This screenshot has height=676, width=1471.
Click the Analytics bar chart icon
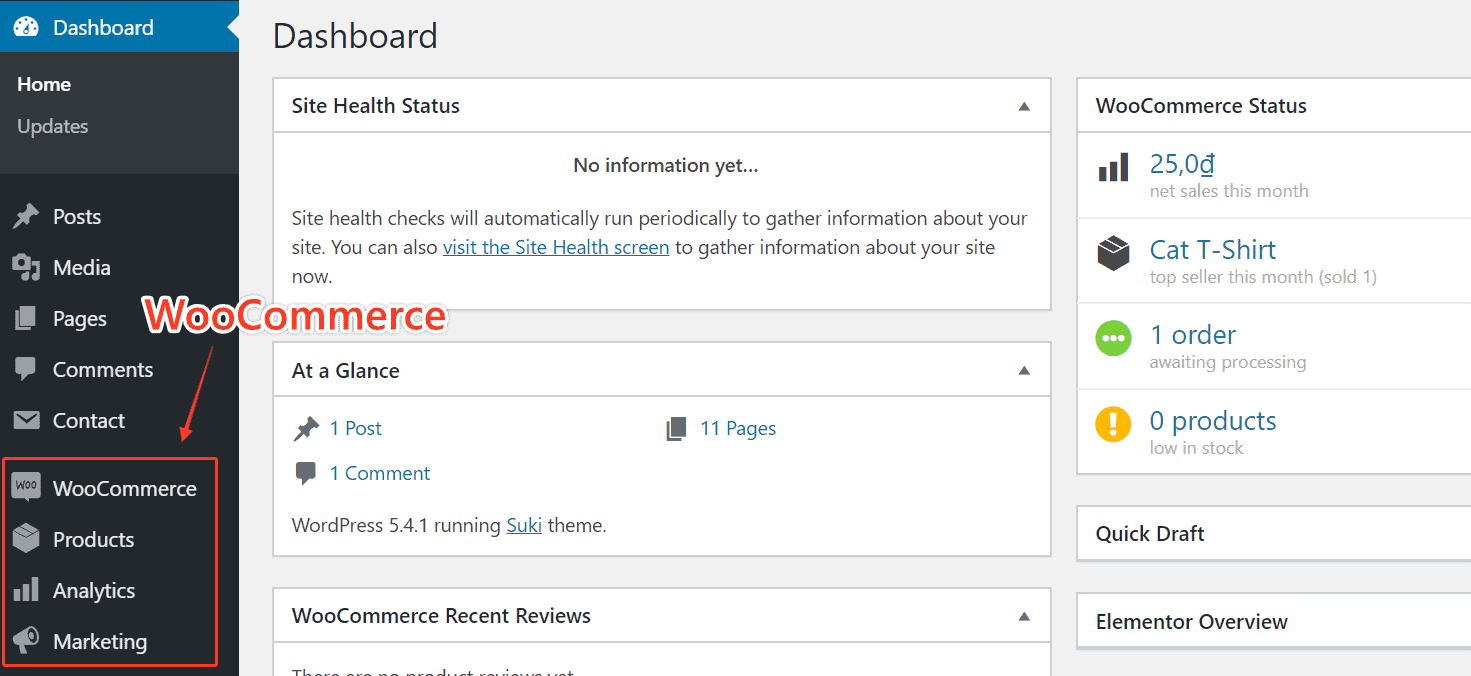[26, 590]
